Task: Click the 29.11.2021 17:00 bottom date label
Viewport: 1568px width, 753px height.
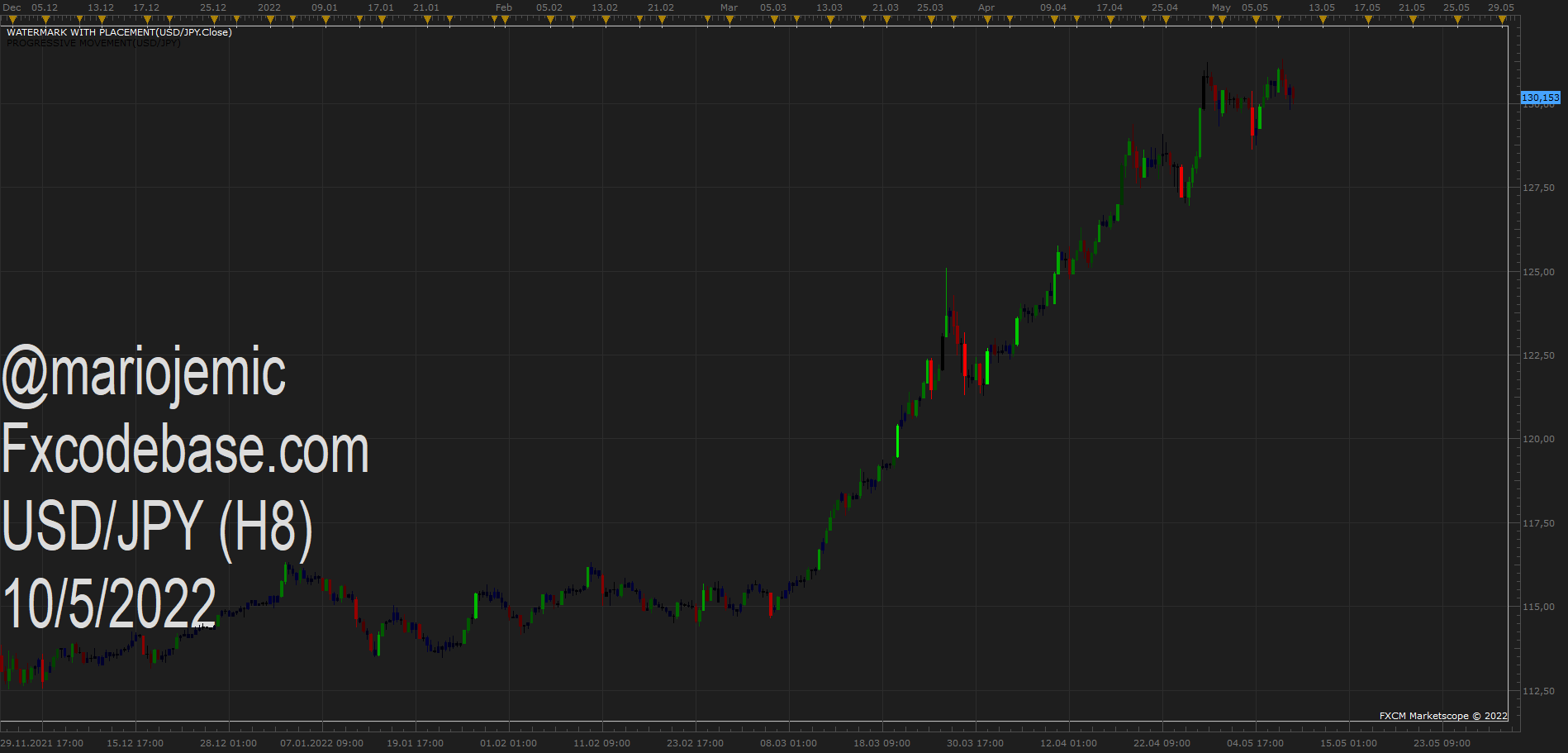Action: point(42,743)
